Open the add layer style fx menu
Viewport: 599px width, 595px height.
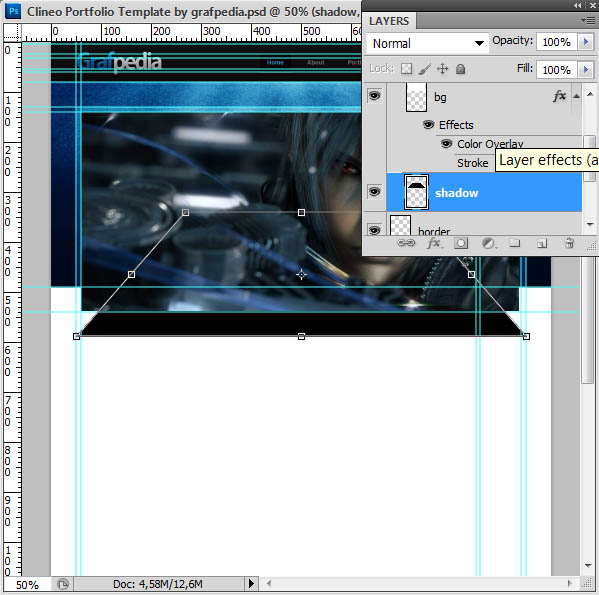coord(434,243)
